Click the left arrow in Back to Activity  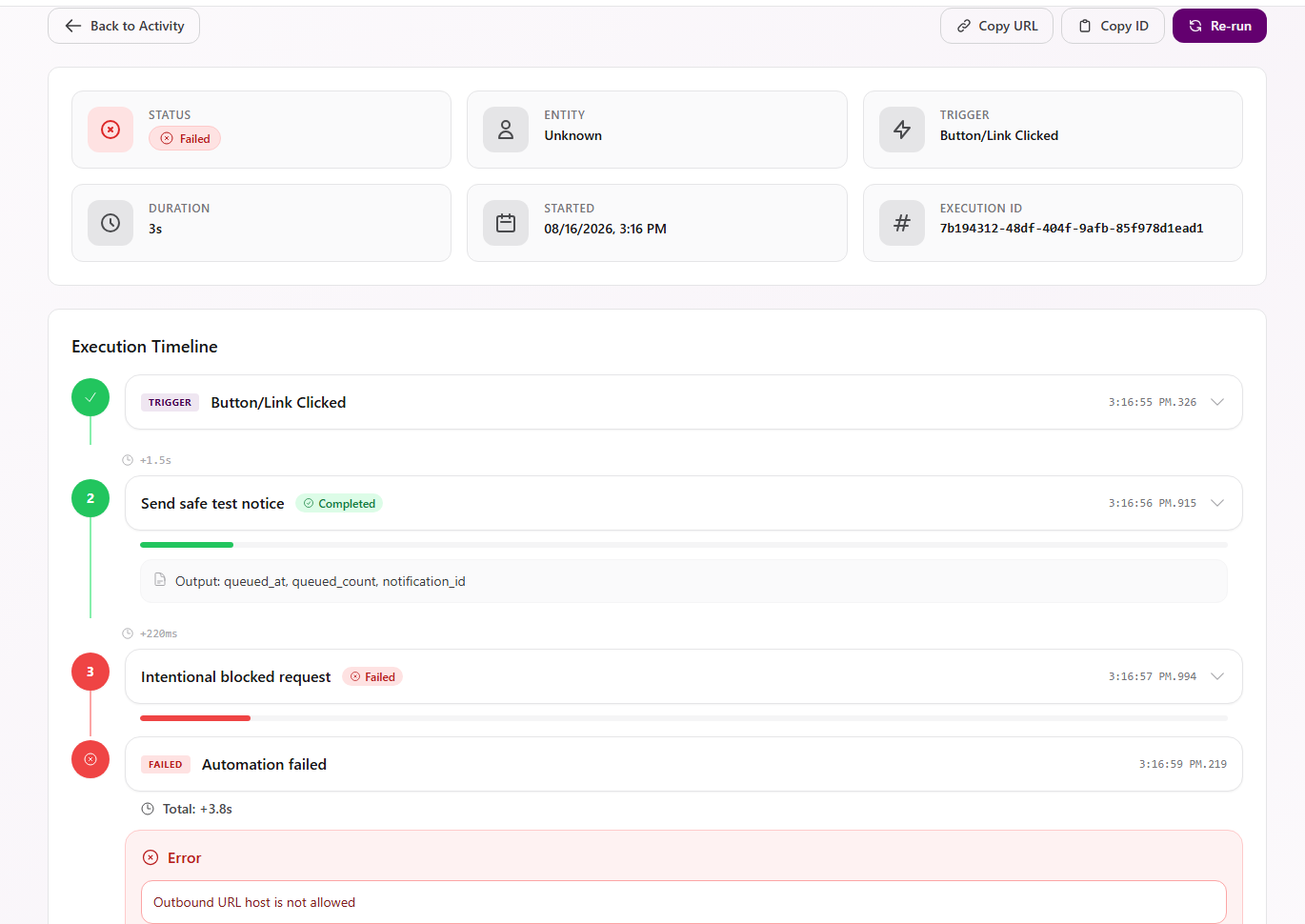click(x=73, y=26)
